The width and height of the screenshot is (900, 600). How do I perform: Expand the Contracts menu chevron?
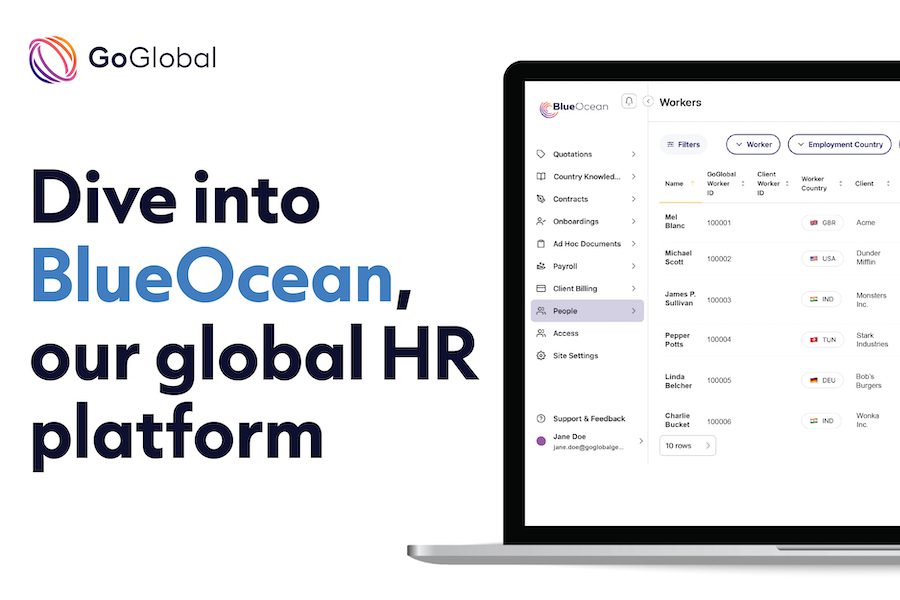click(x=634, y=199)
